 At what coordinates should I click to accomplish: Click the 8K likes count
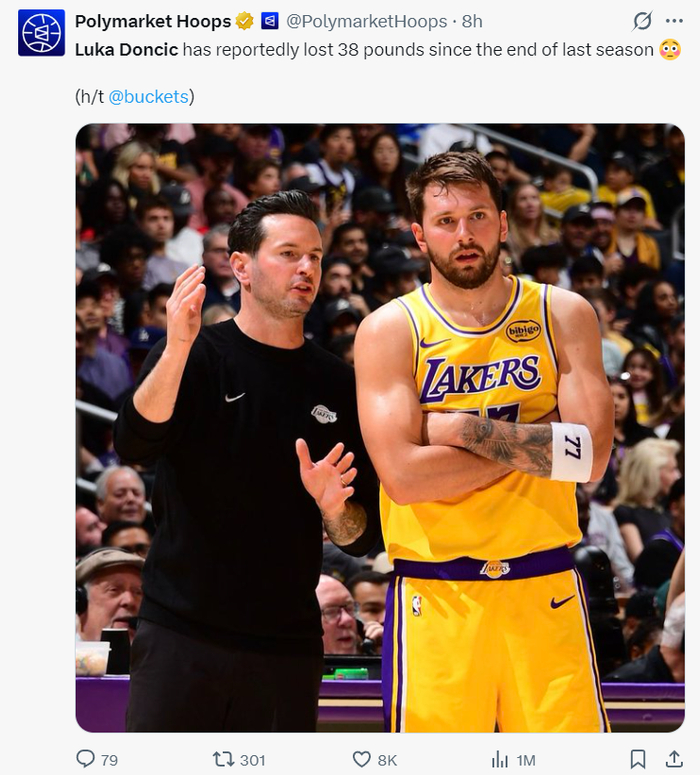coord(388,760)
